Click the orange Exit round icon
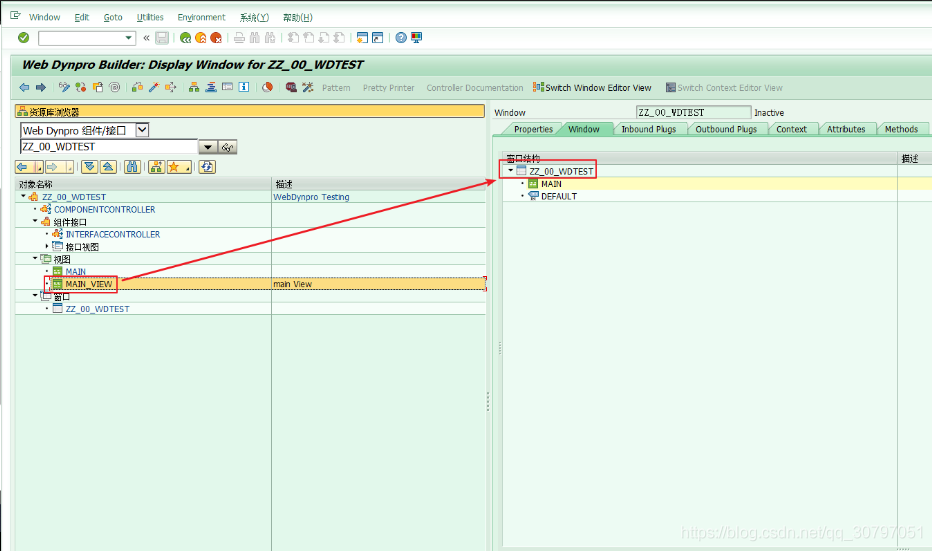 click(x=201, y=38)
